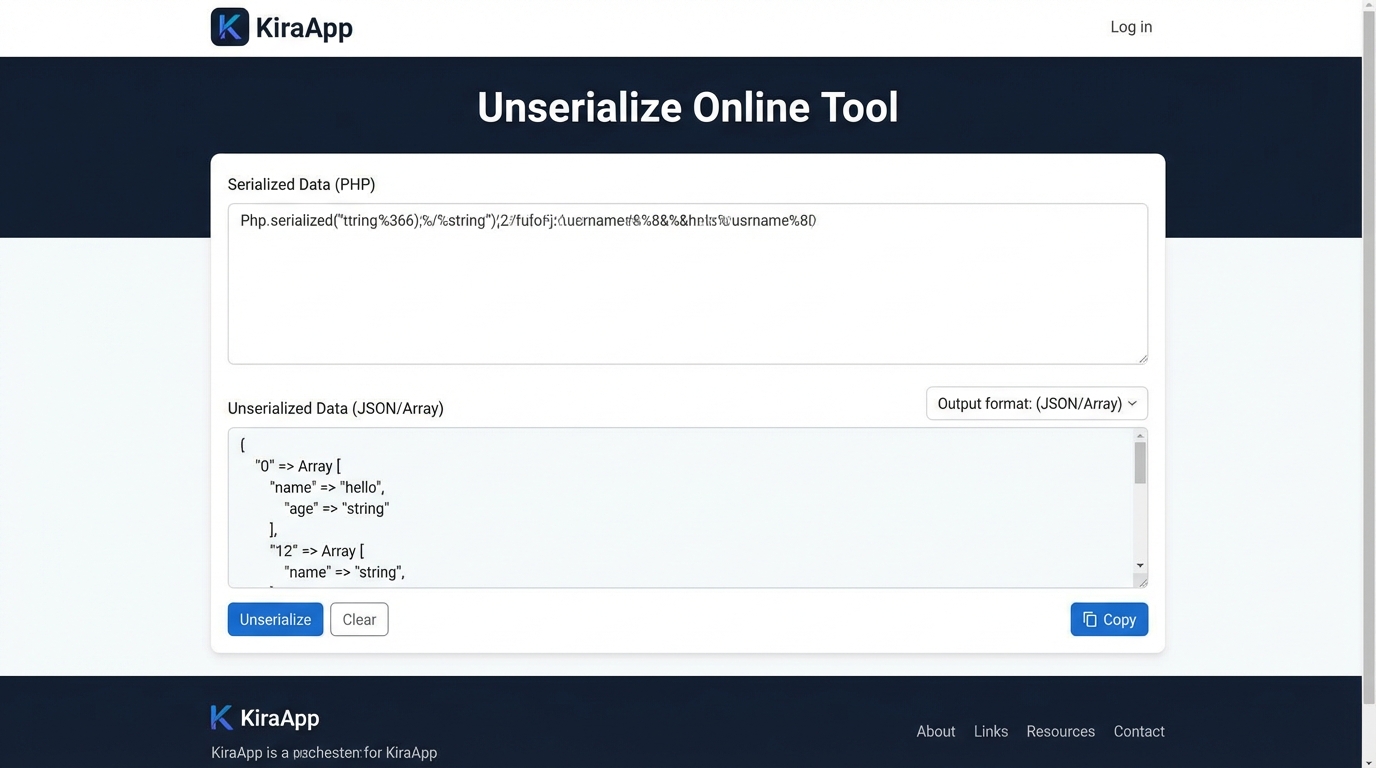Click the copy icon on the Copy button
This screenshot has width=1376, height=768.
[x=1089, y=619]
